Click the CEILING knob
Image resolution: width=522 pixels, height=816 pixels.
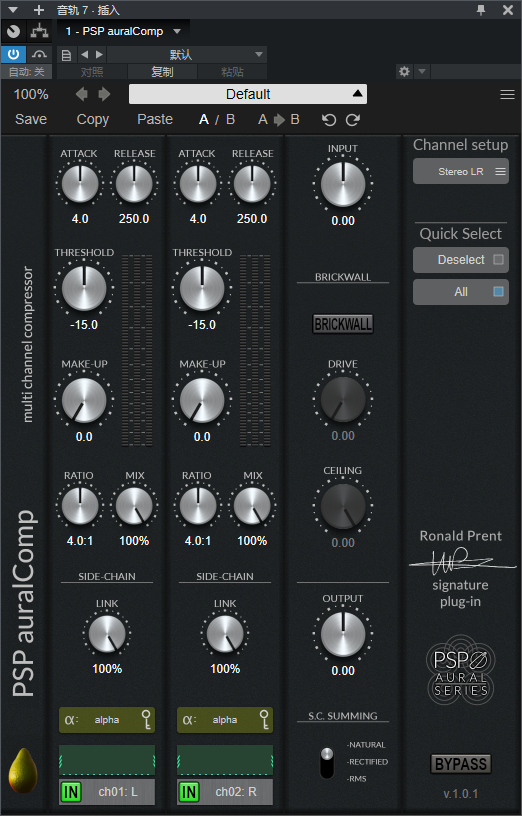(x=343, y=506)
